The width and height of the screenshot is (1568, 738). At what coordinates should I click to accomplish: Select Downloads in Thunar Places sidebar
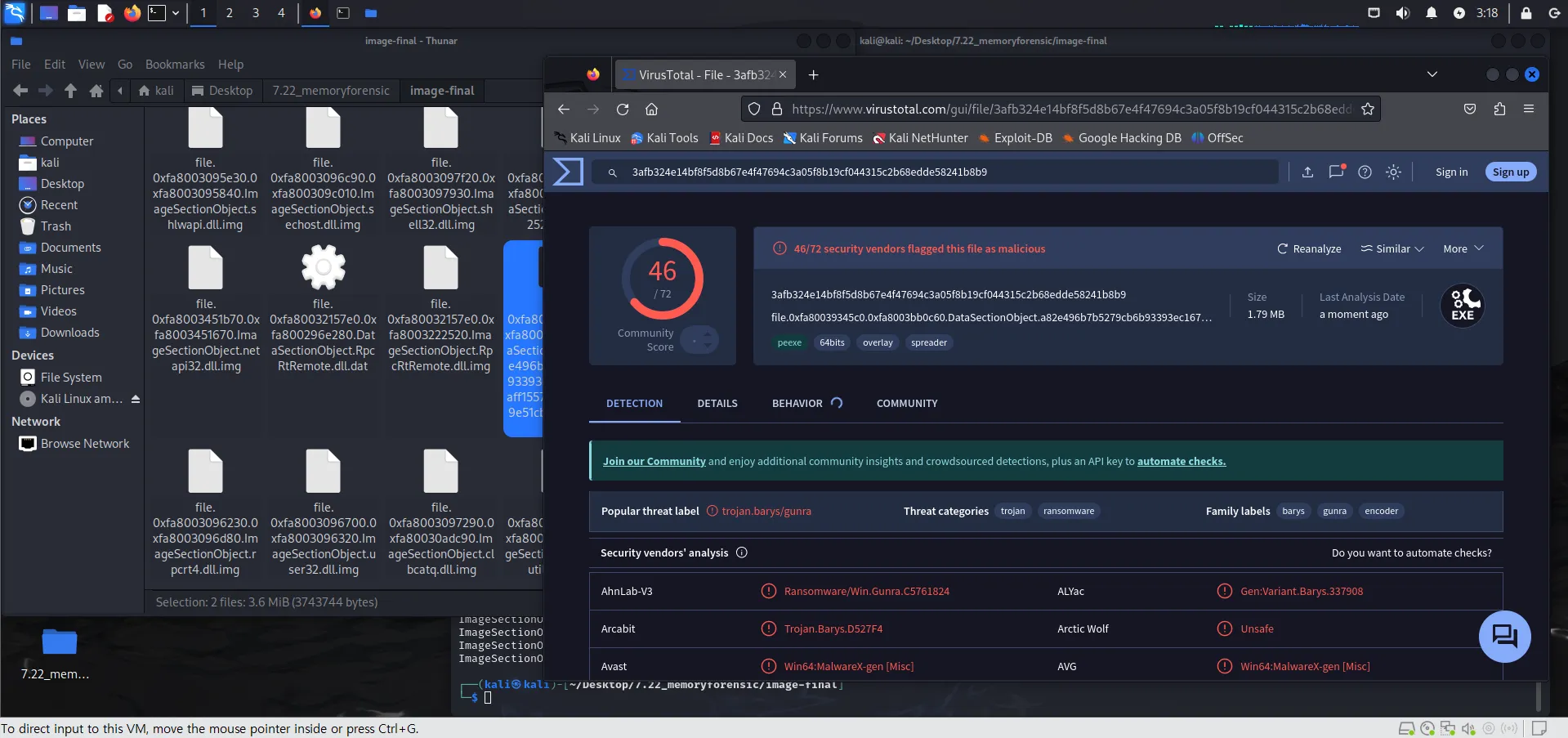[70, 333]
